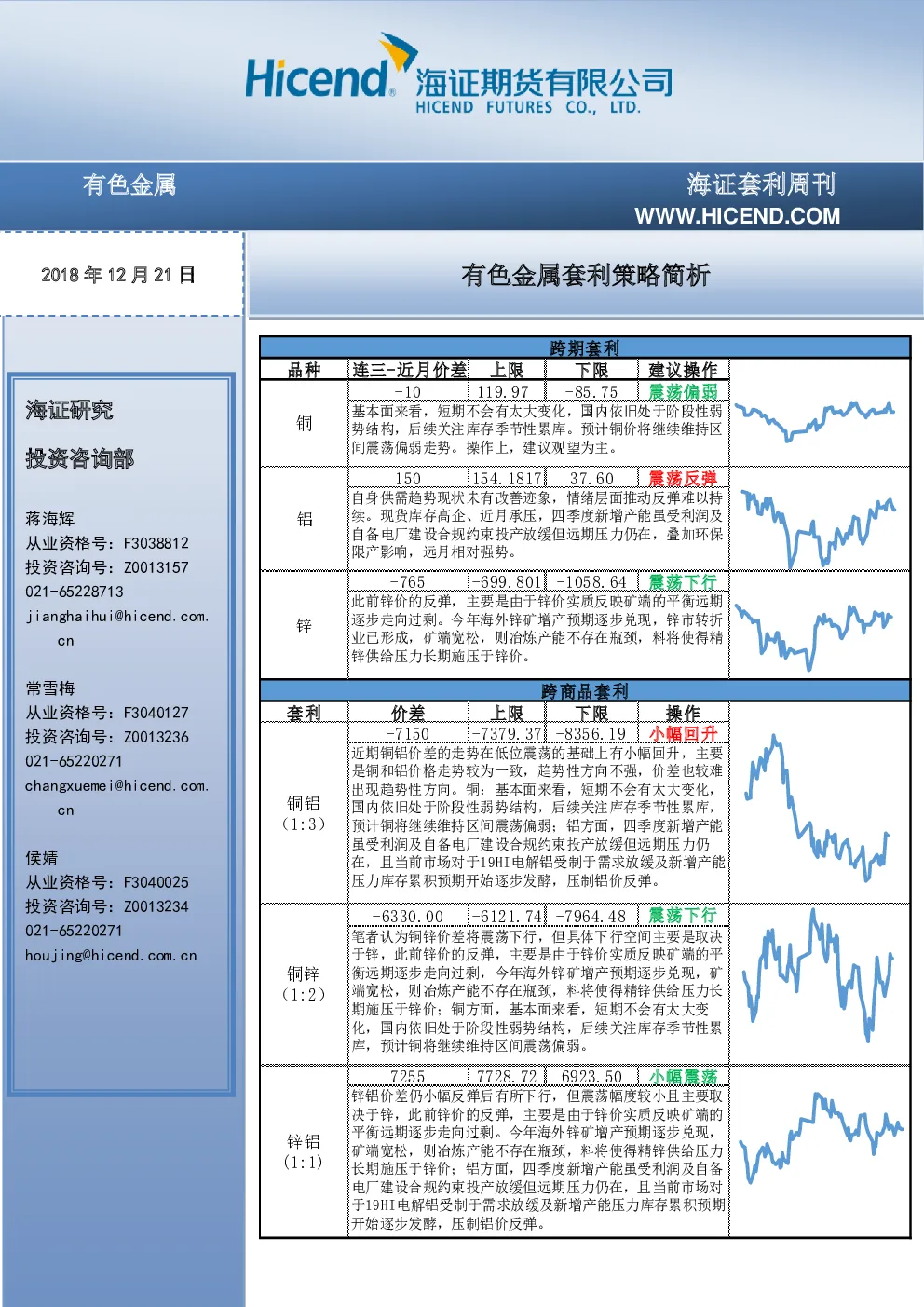Click the 投资咨询部 sidebar heading

click(79, 458)
